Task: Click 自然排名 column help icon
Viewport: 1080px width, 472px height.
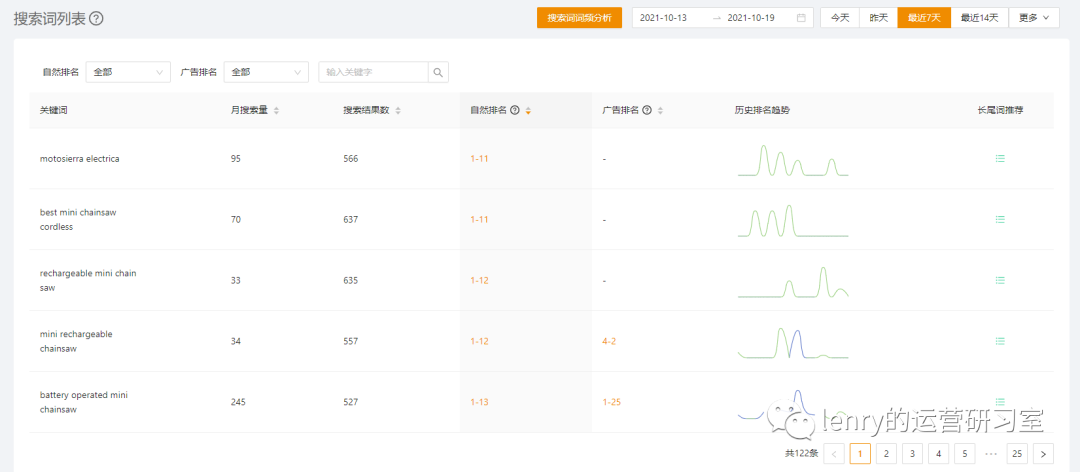Action: [514, 110]
